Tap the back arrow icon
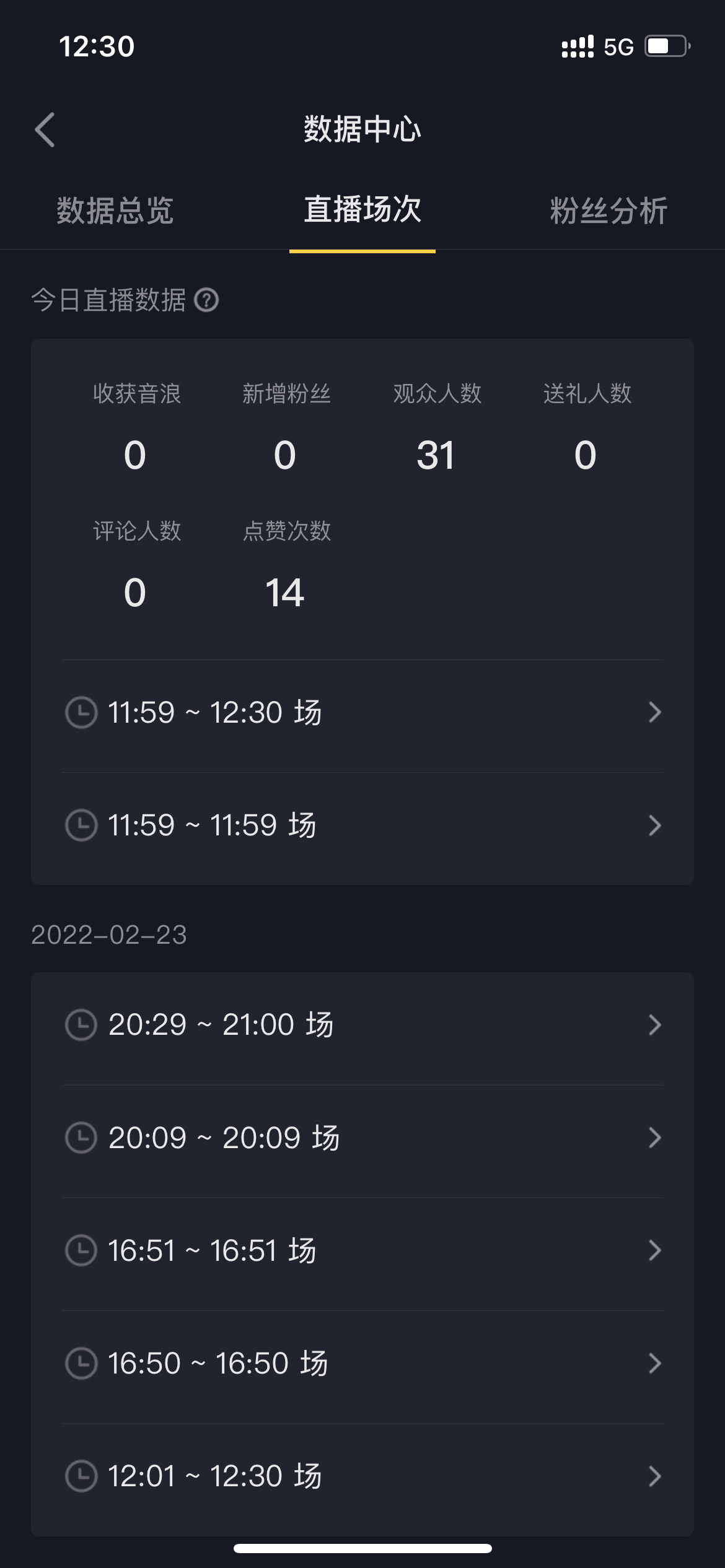Viewport: 725px width, 1568px height. [45, 130]
